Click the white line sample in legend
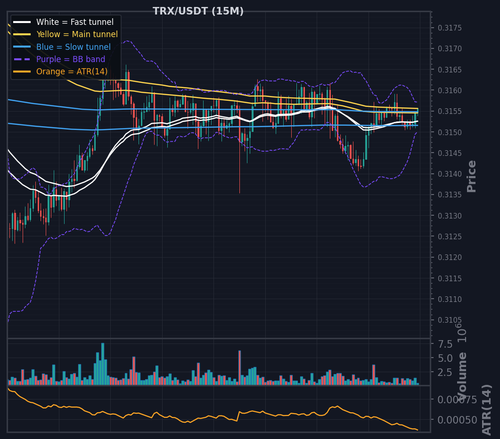Screen dimensions: 500x439 [22, 22]
